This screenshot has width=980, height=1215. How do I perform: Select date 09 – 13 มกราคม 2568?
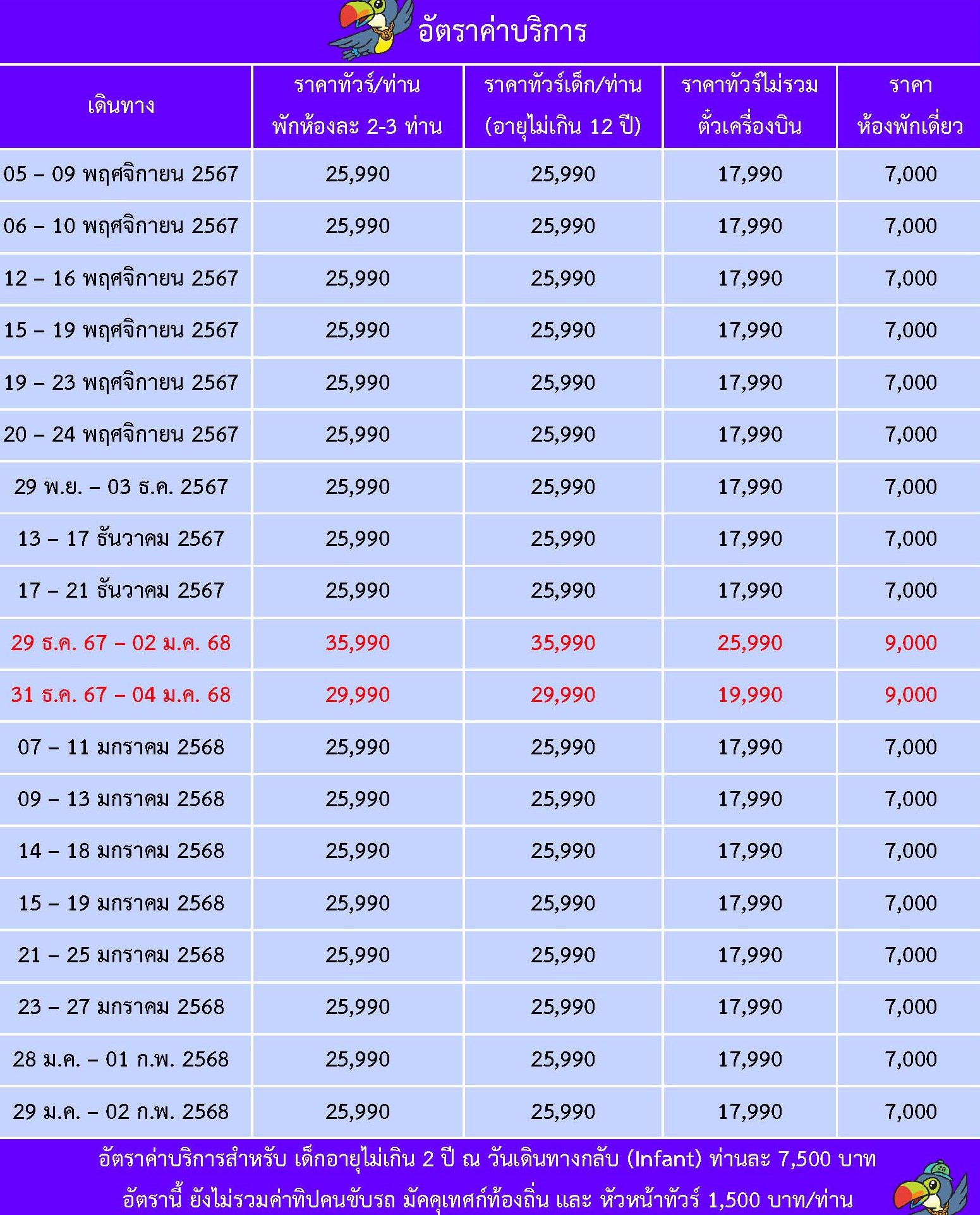(121, 799)
